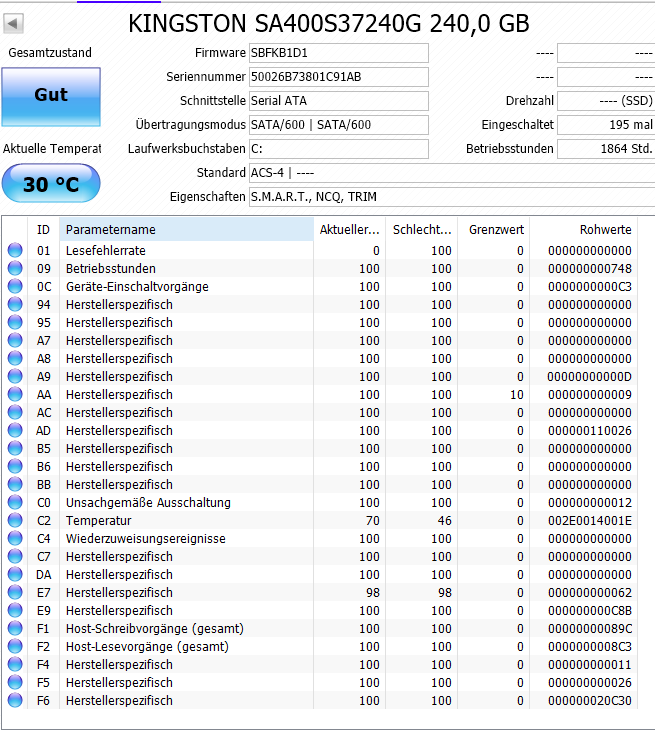655x730 pixels.
Task: Sort by the Schlecht column header
Action: tap(422, 230)
